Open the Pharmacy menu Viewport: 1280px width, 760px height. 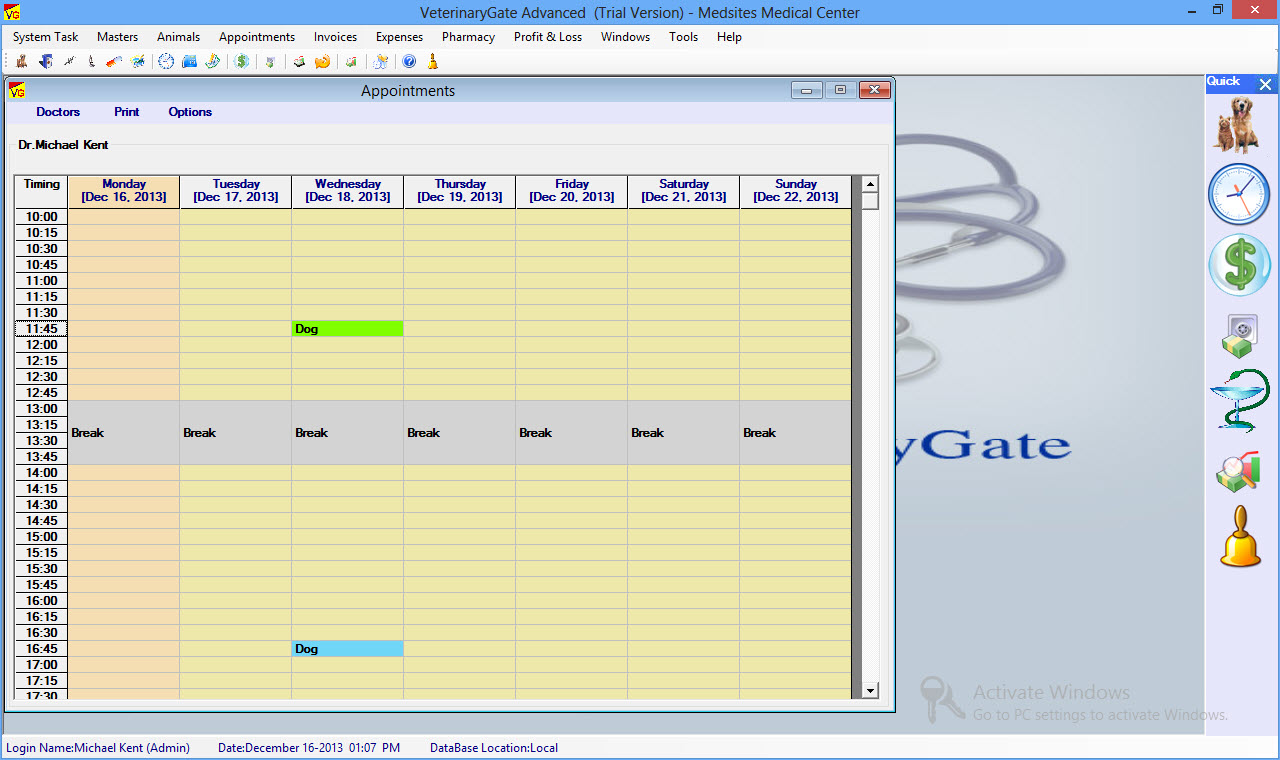[468, 37]
